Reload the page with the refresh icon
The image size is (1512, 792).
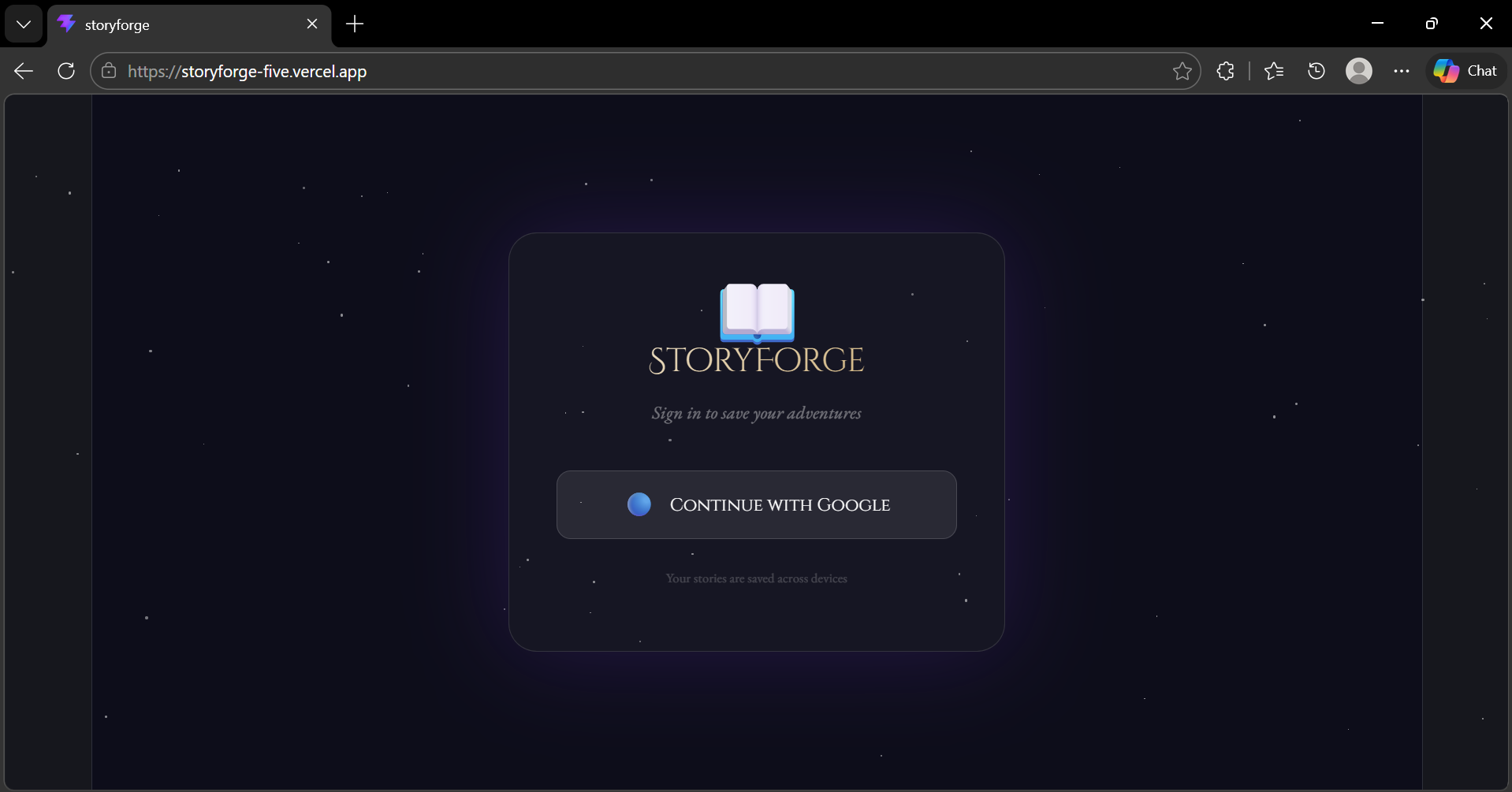click(66, 71)
